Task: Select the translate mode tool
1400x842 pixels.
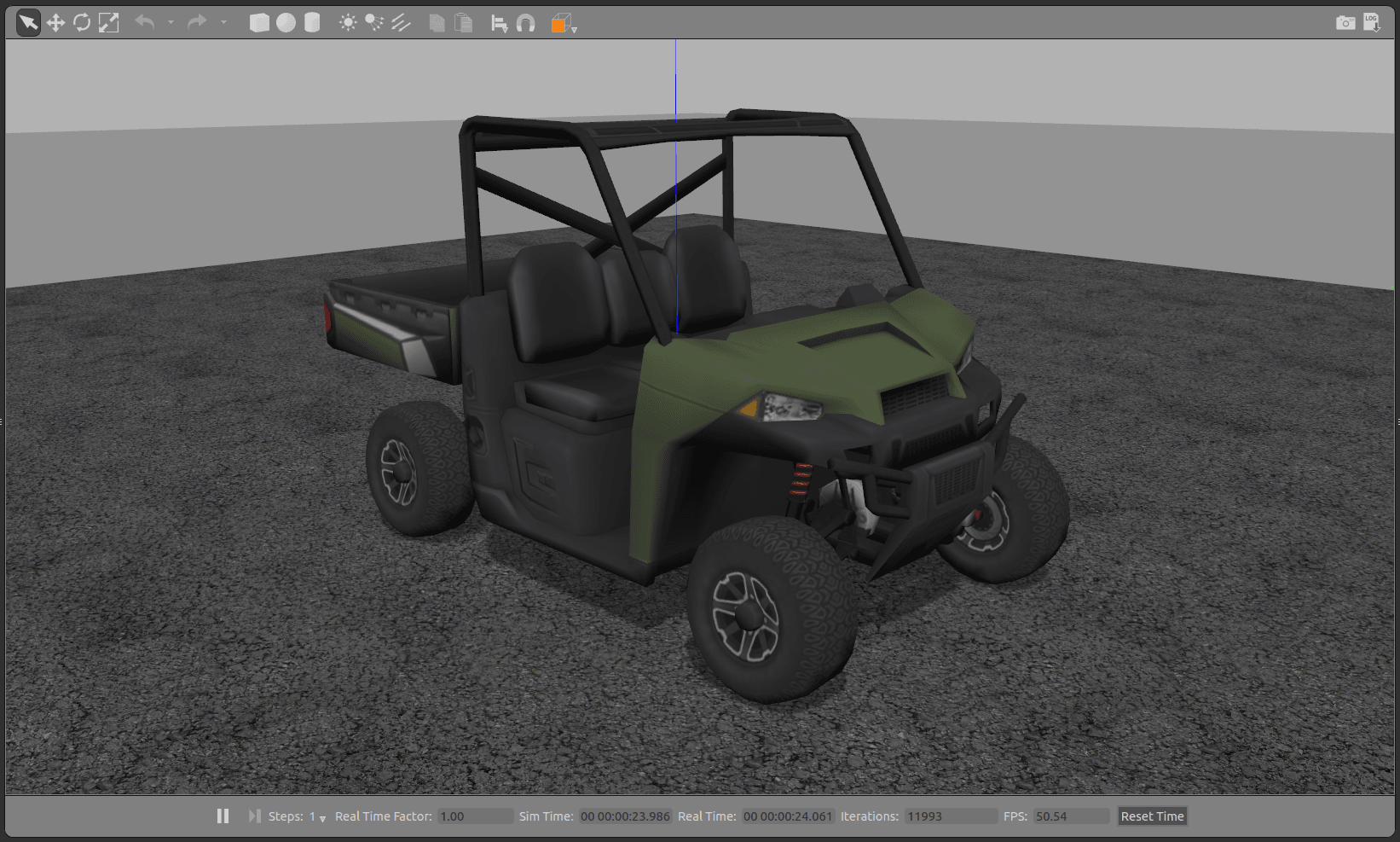Action: 55,22
